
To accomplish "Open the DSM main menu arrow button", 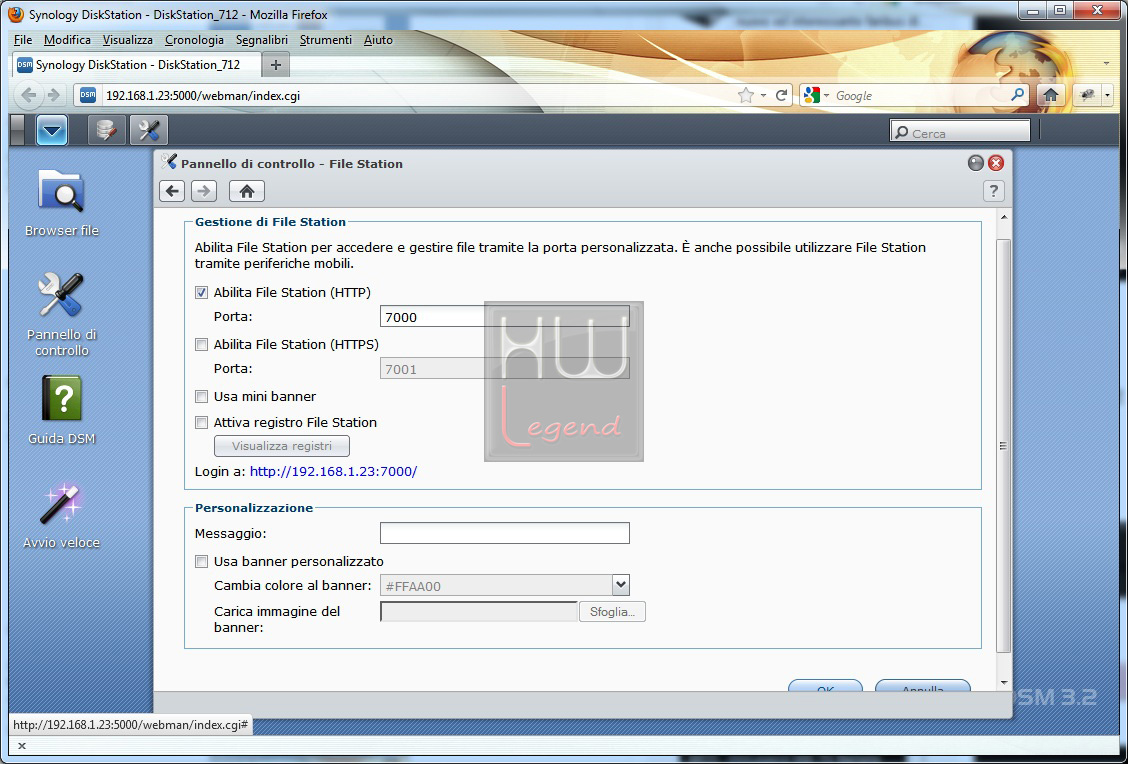I will (x=52, y=130).
